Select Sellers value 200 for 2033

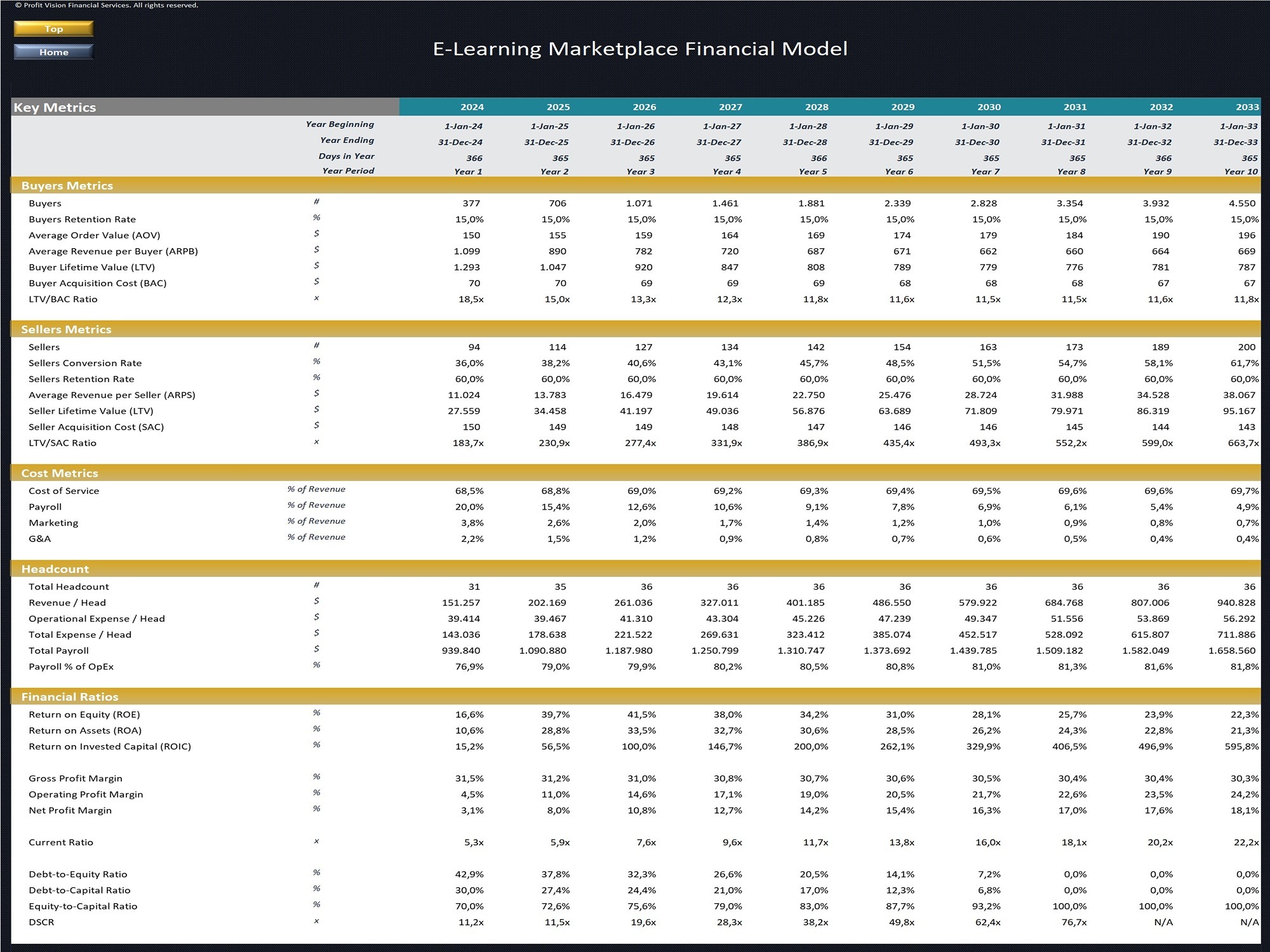(1247, 347)
